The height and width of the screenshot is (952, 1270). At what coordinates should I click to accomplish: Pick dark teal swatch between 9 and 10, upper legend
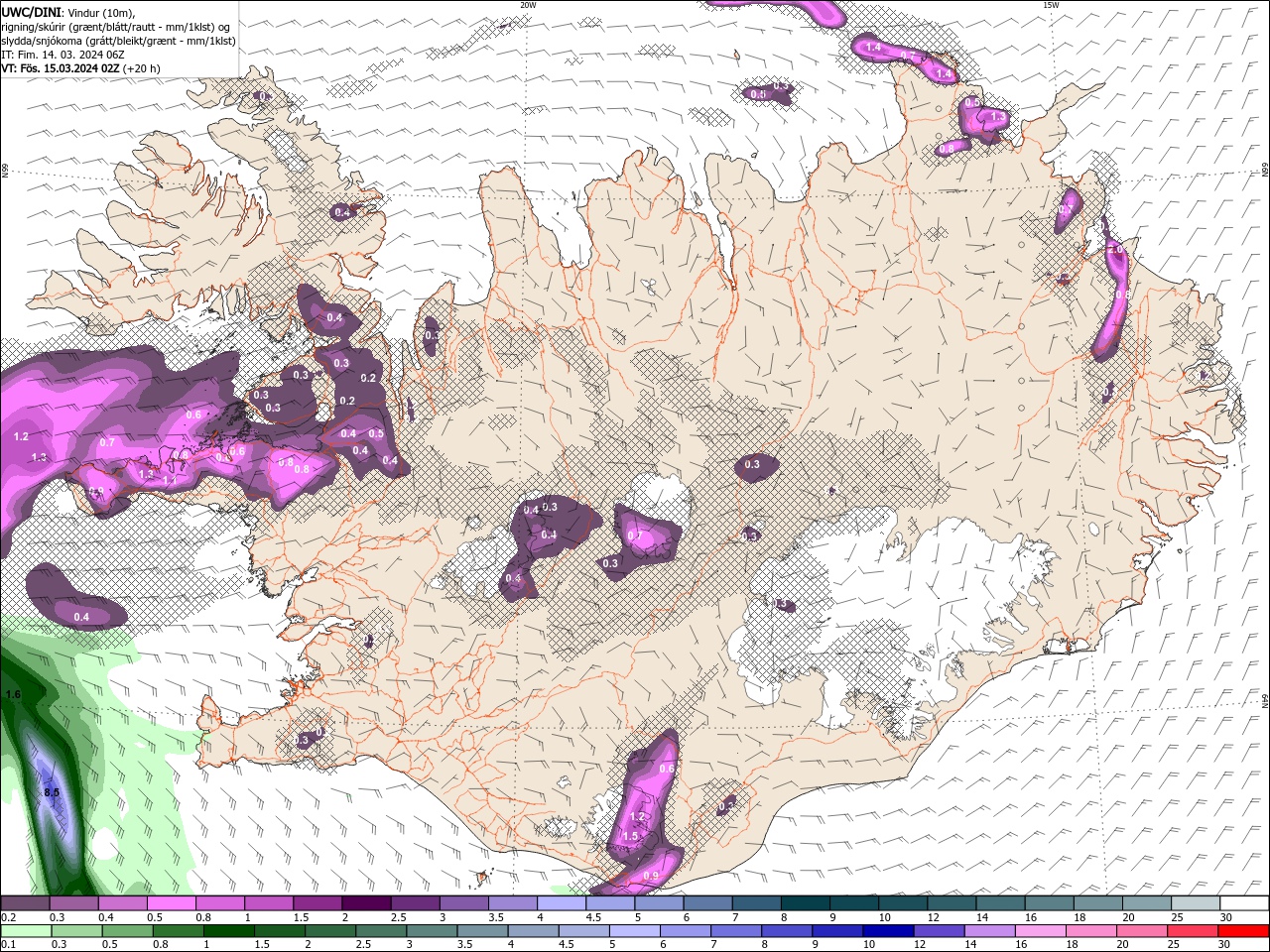coord(853,903)
